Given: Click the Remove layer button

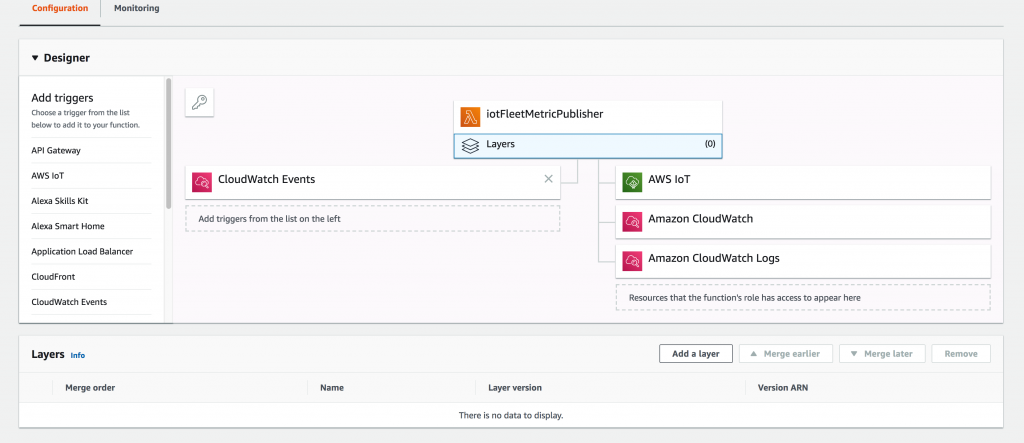Looking at the screenshot, I should tap(961, 353).
